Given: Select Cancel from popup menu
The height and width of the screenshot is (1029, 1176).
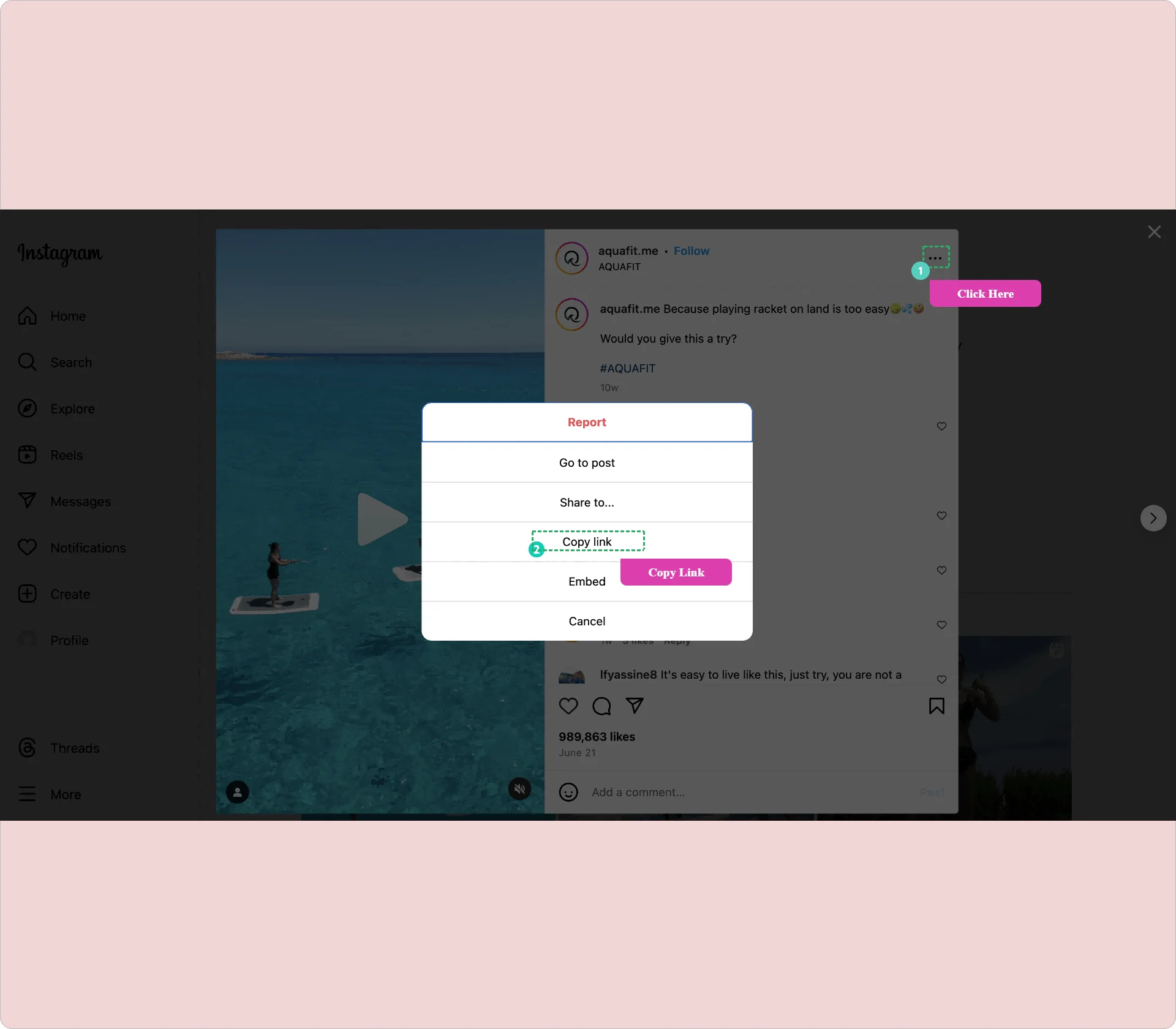Looking at the screenshot, I should pyautogui.click(x=587, y=621).
